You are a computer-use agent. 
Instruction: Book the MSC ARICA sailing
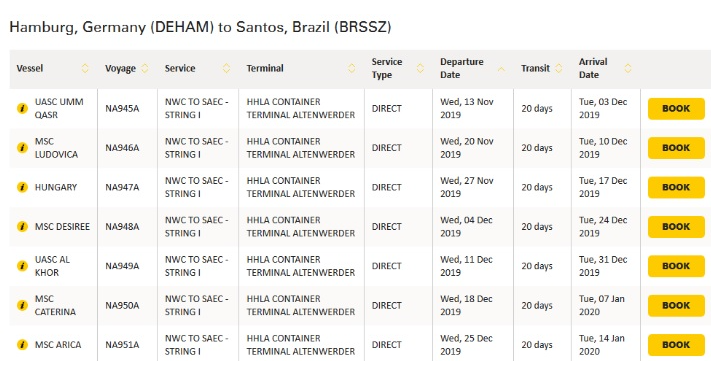point(676,345)
